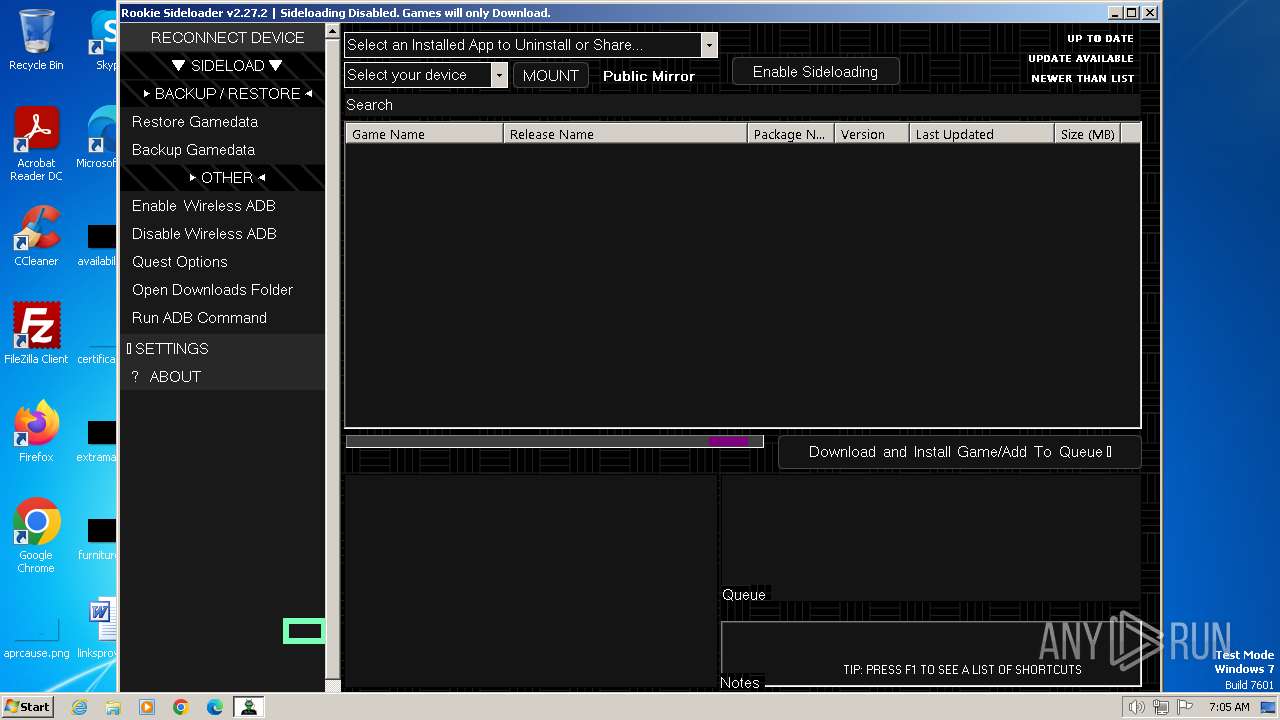Open Chrome from taskbar

click(x=181, y=707)
